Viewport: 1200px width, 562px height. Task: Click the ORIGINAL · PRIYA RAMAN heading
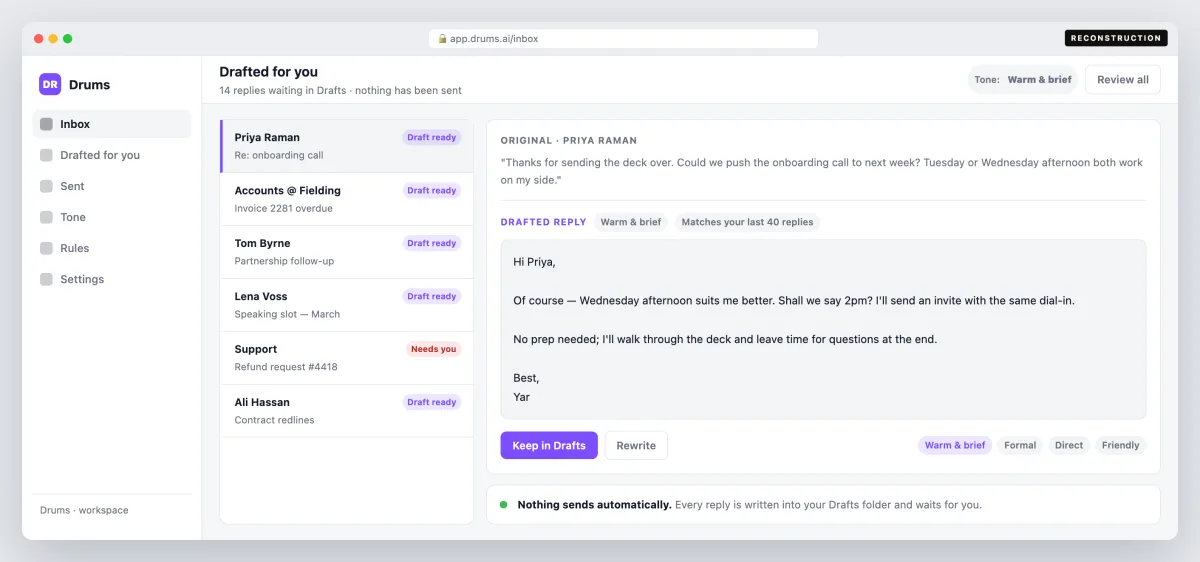569,141
